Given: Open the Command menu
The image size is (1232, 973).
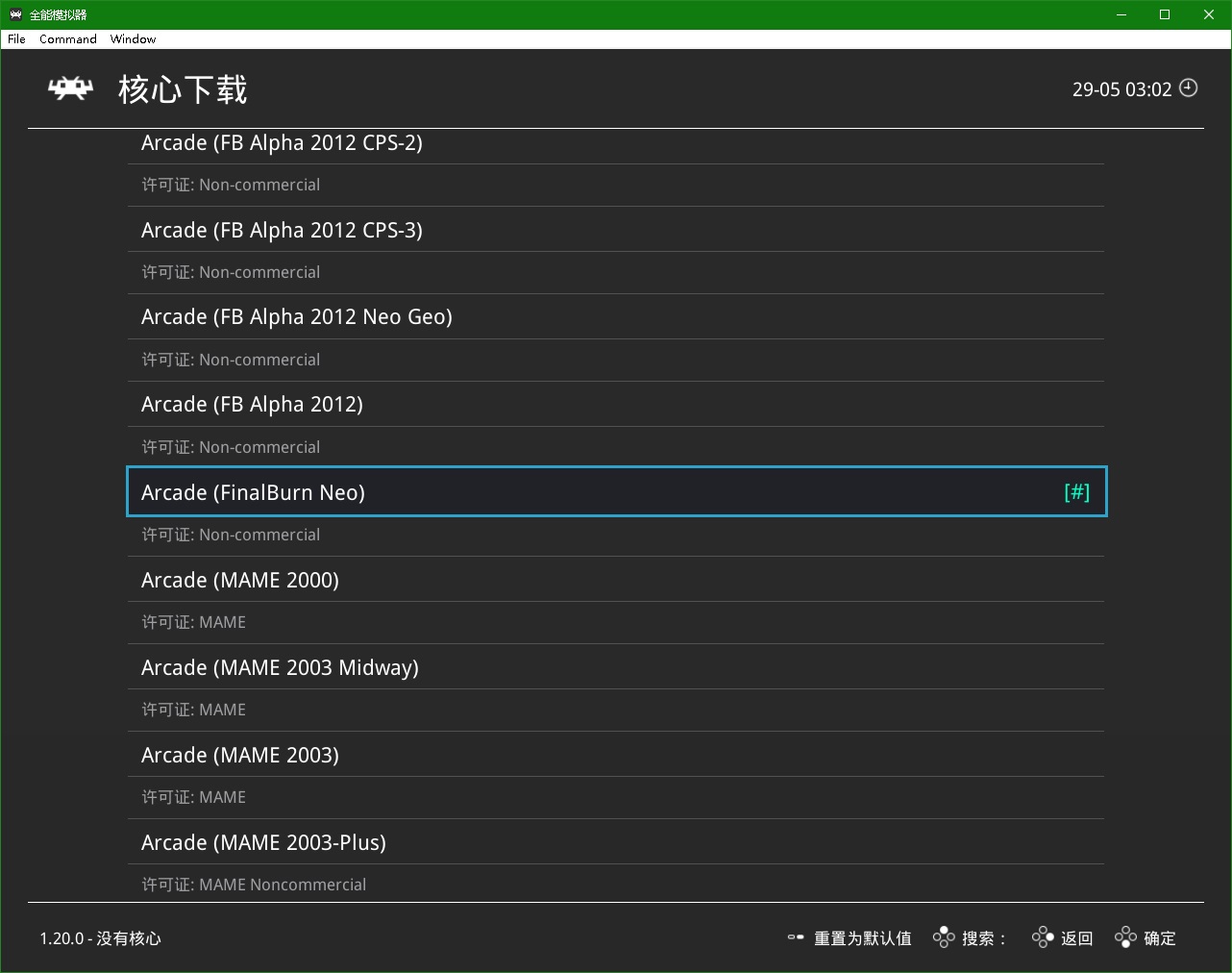Looking at the screenshot, I should click(68, 39).
